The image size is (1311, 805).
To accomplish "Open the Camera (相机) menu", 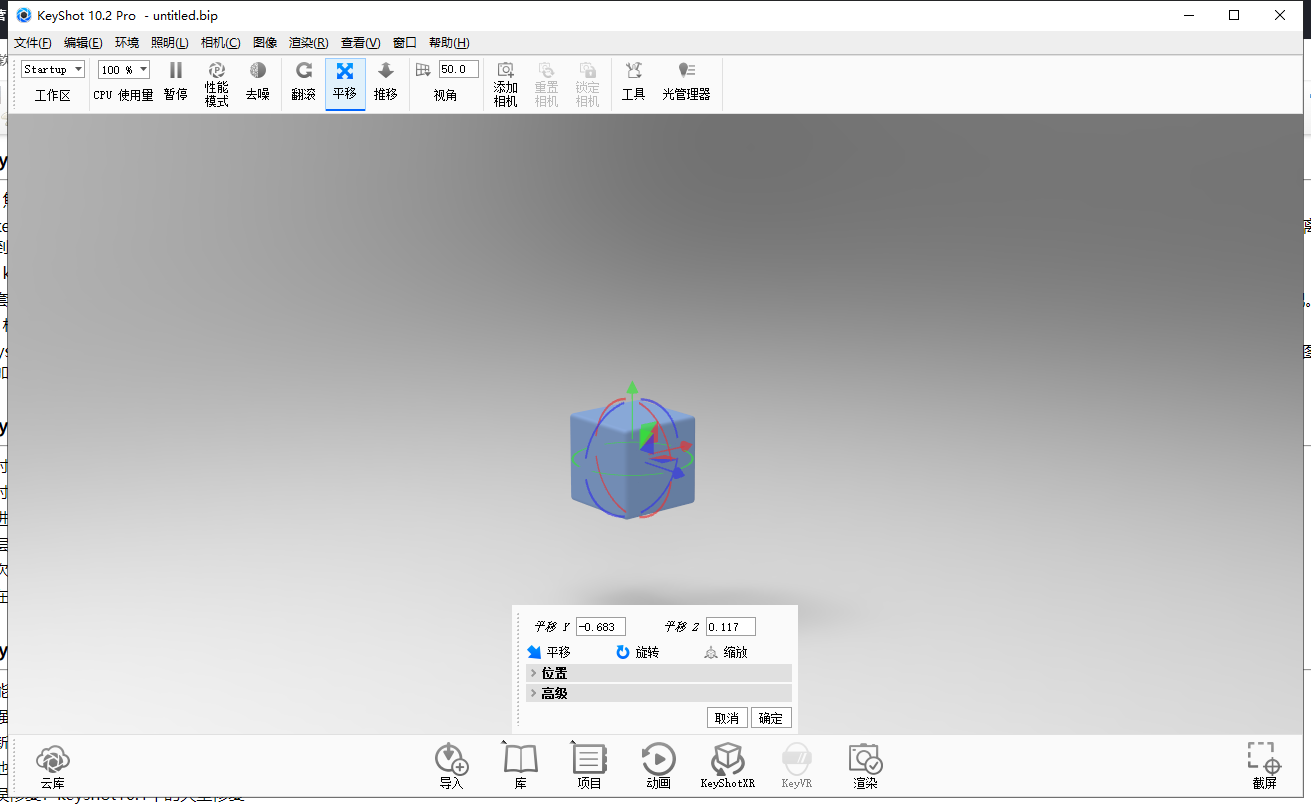I will (x=220, y=43).
